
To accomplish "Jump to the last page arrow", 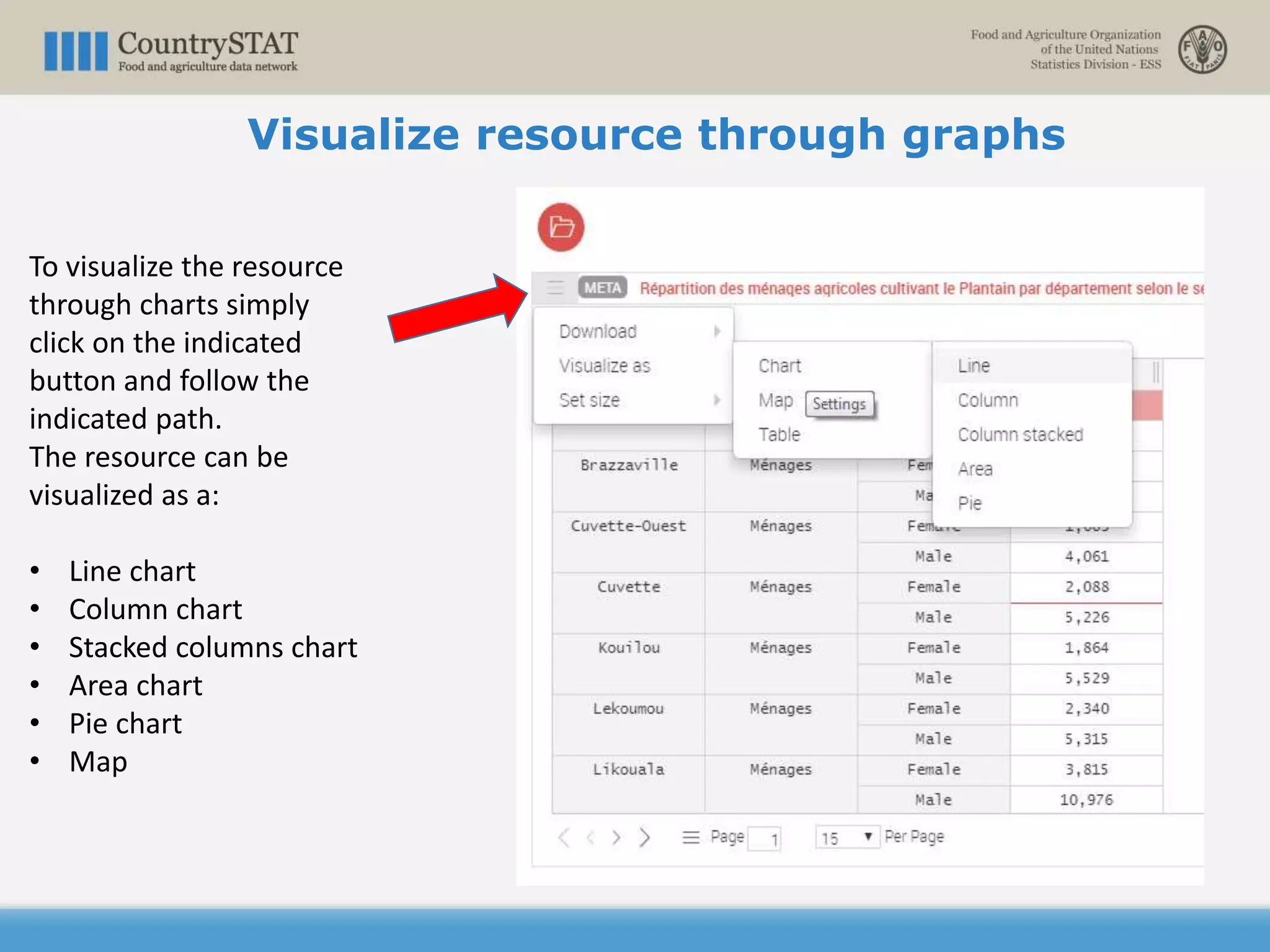I will [x=645, y=837].
